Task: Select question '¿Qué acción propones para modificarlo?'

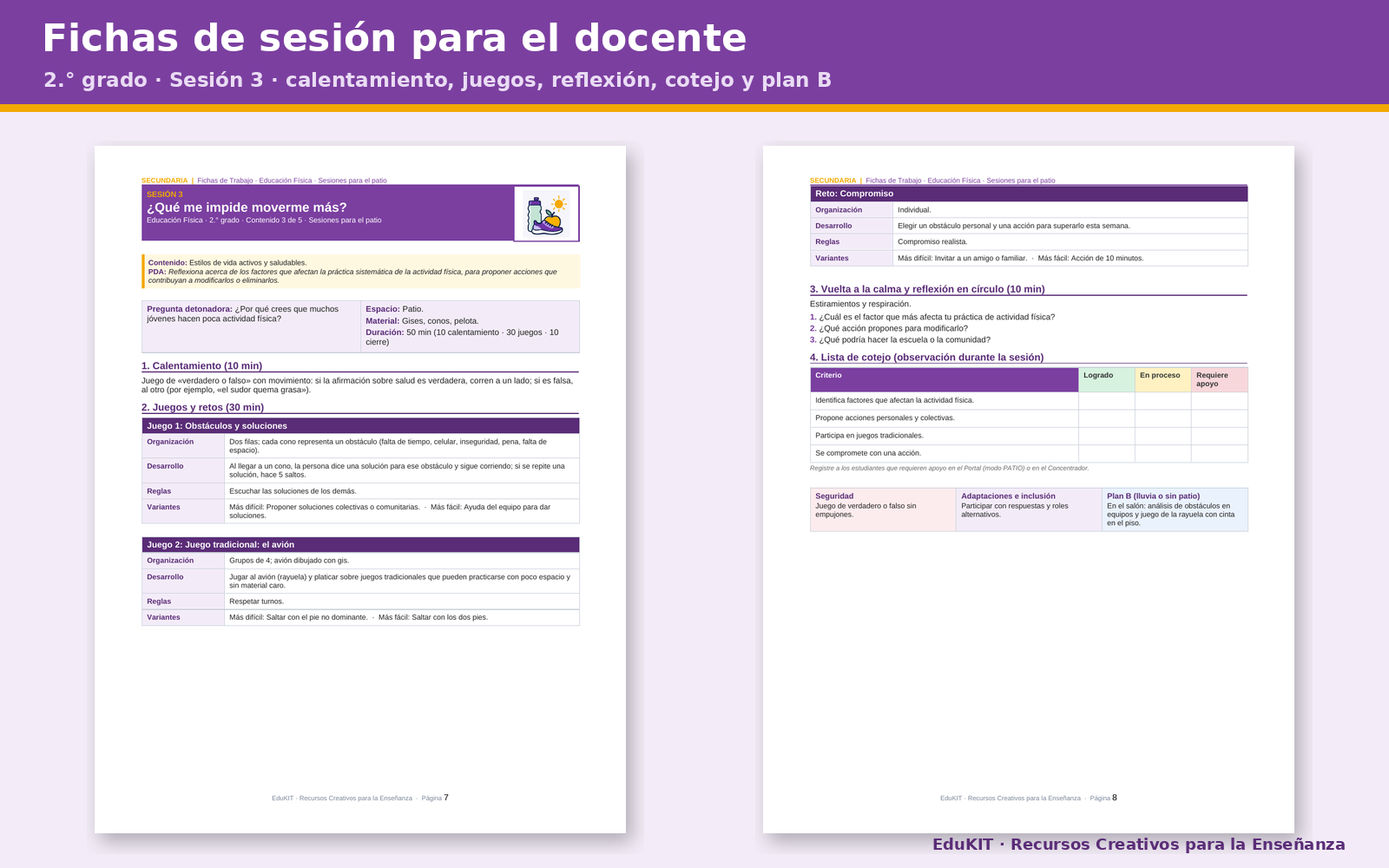Action: click(x=893, y=329)
